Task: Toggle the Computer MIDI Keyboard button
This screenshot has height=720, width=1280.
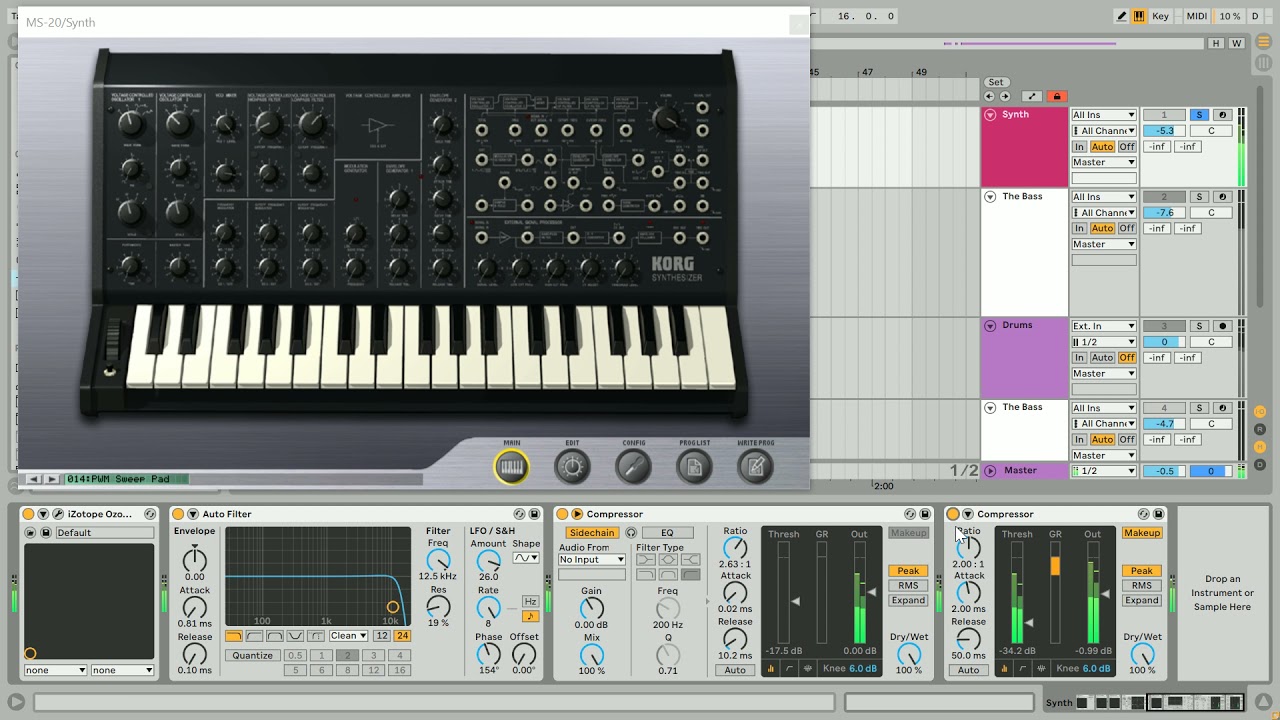Action: click(x=1139, y=16)
